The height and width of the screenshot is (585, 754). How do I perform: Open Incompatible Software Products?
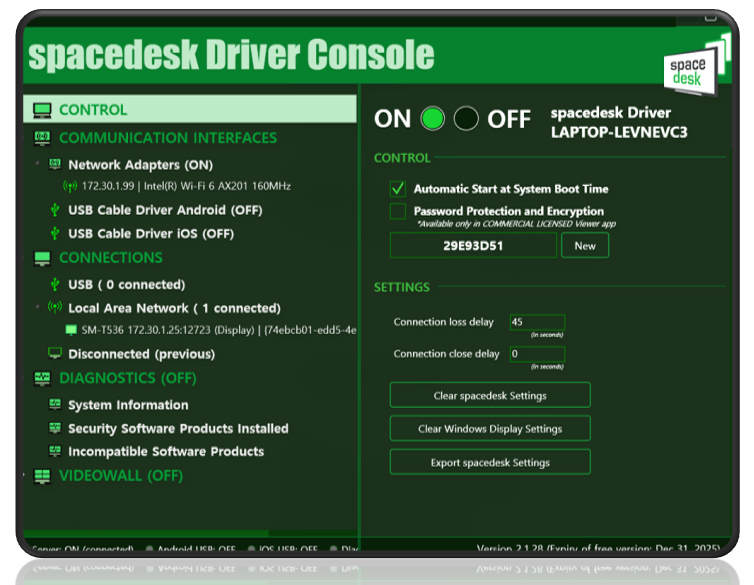[x=166, y=451]
